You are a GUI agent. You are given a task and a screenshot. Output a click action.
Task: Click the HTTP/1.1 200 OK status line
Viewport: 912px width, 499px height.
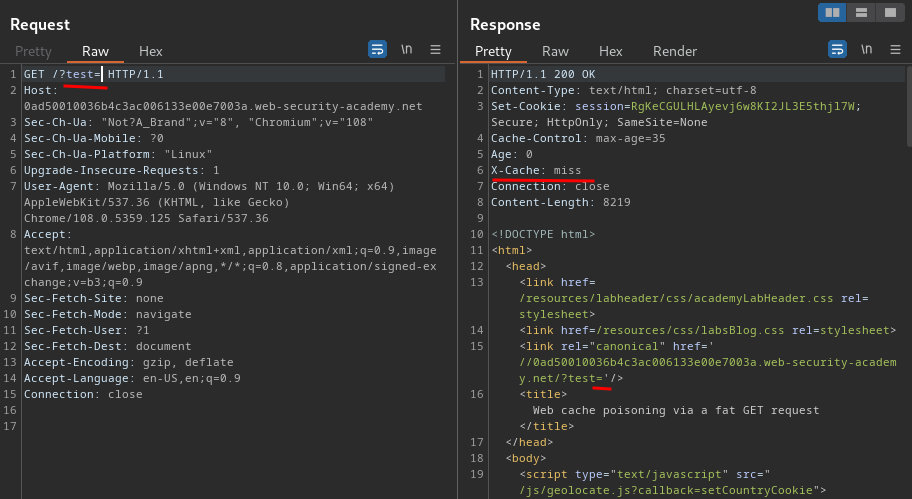pos(543,74)
